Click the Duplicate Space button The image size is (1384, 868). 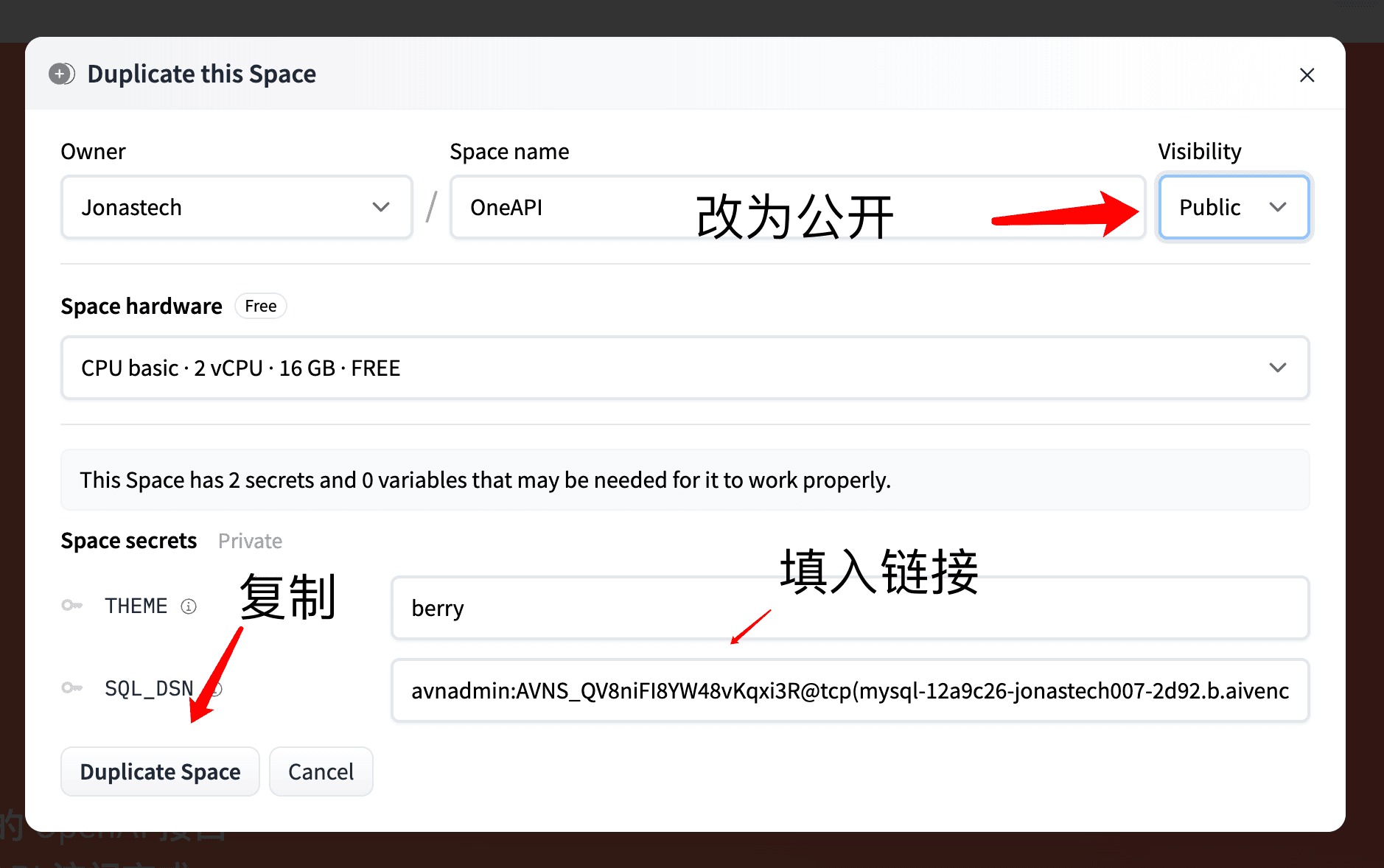[x=160, y=771]
